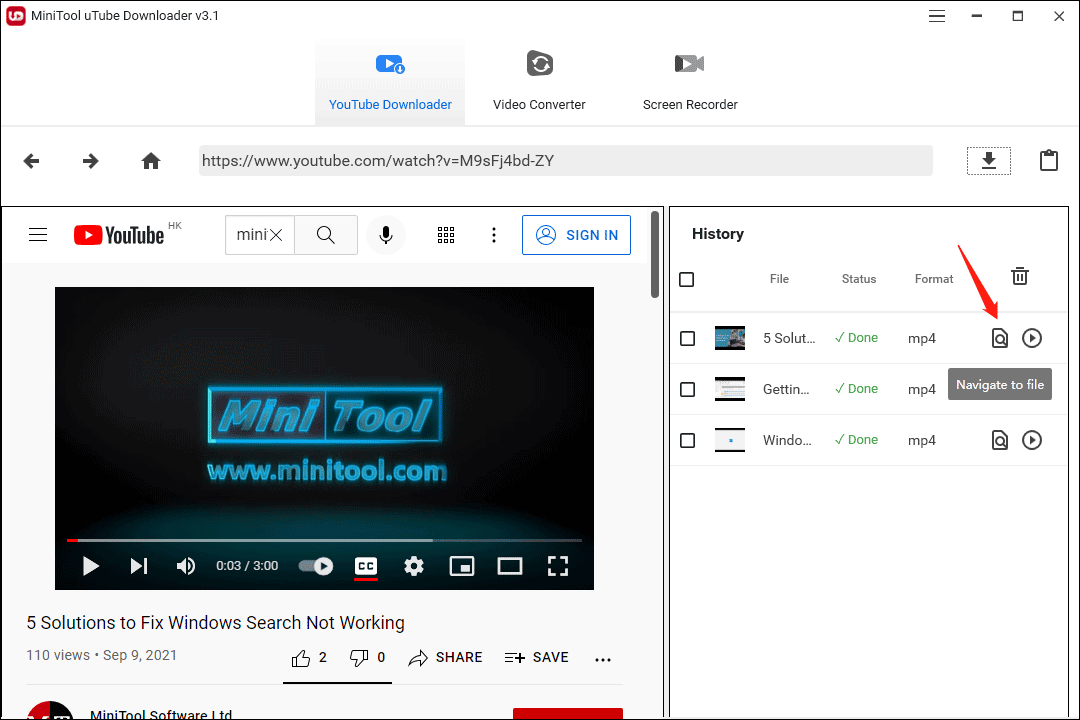
Task: Select the 5 Solutions video checkbox
Action: (x=687, y=338)
